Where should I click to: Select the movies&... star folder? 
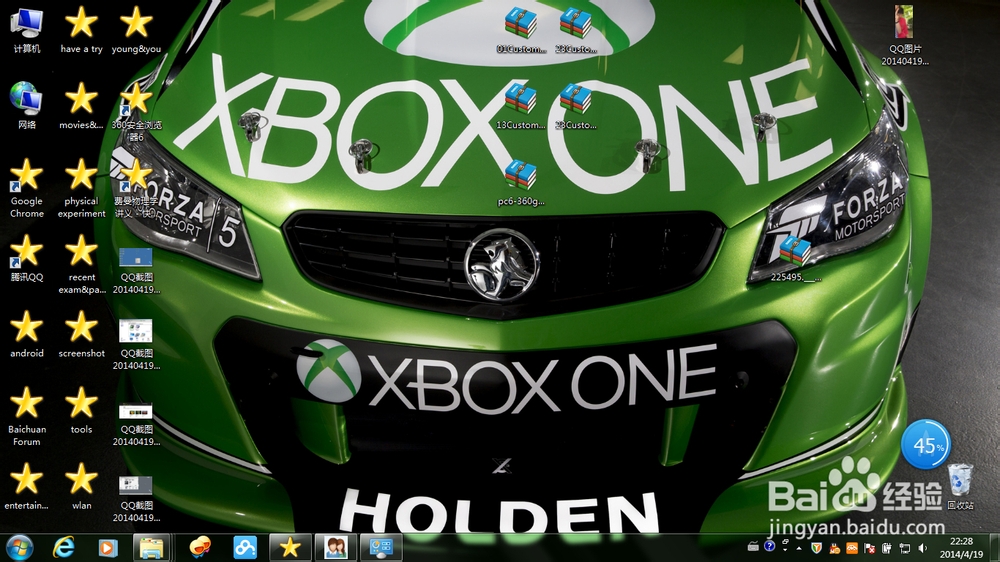[82, 106]
